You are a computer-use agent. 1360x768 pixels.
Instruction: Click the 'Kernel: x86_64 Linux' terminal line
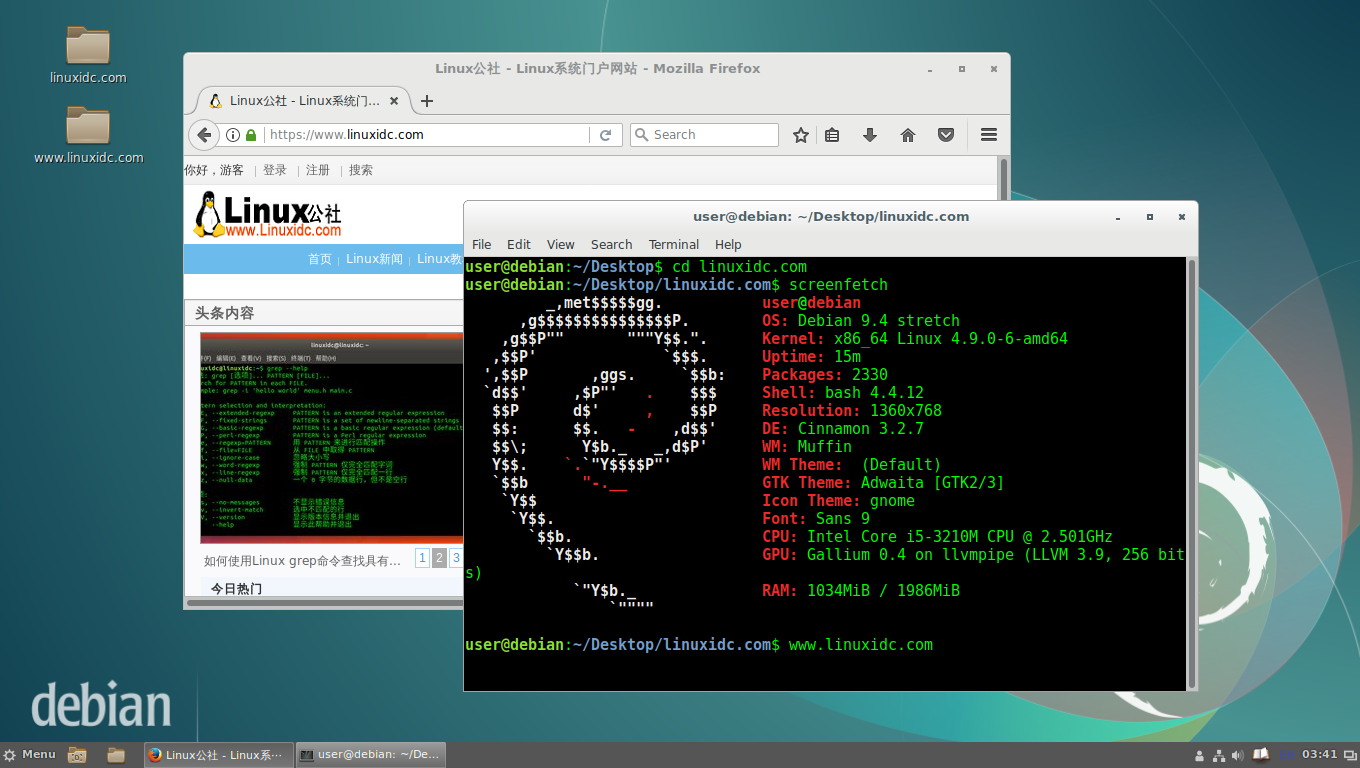coord(915,339)
